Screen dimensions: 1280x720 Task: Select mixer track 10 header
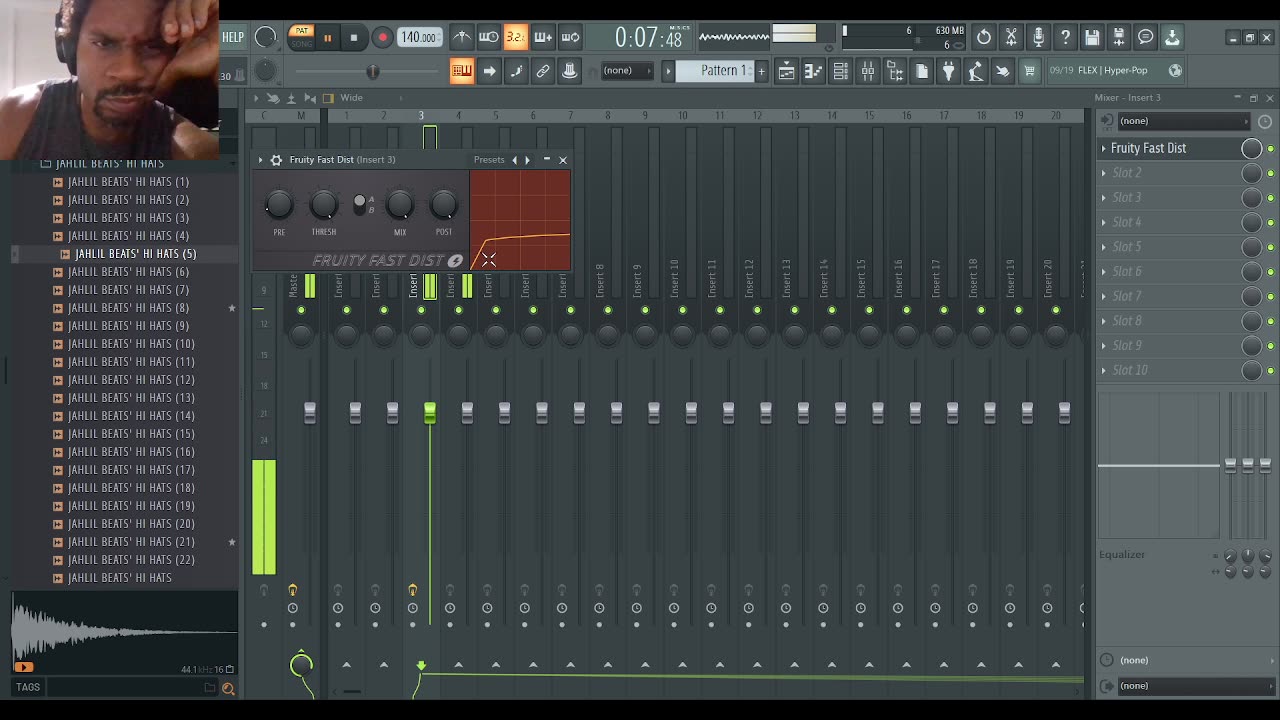click(x=682, y=116)
